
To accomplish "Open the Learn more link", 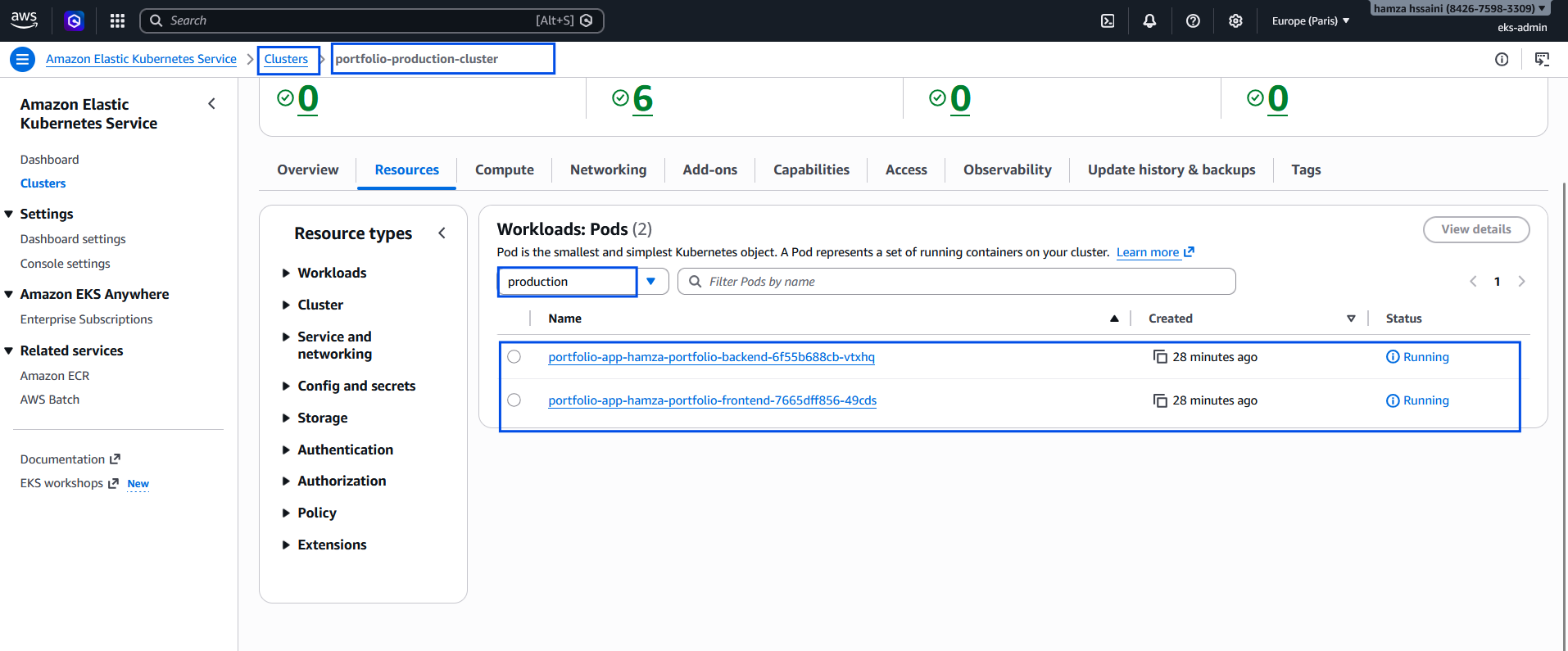I will [1155, 252].
